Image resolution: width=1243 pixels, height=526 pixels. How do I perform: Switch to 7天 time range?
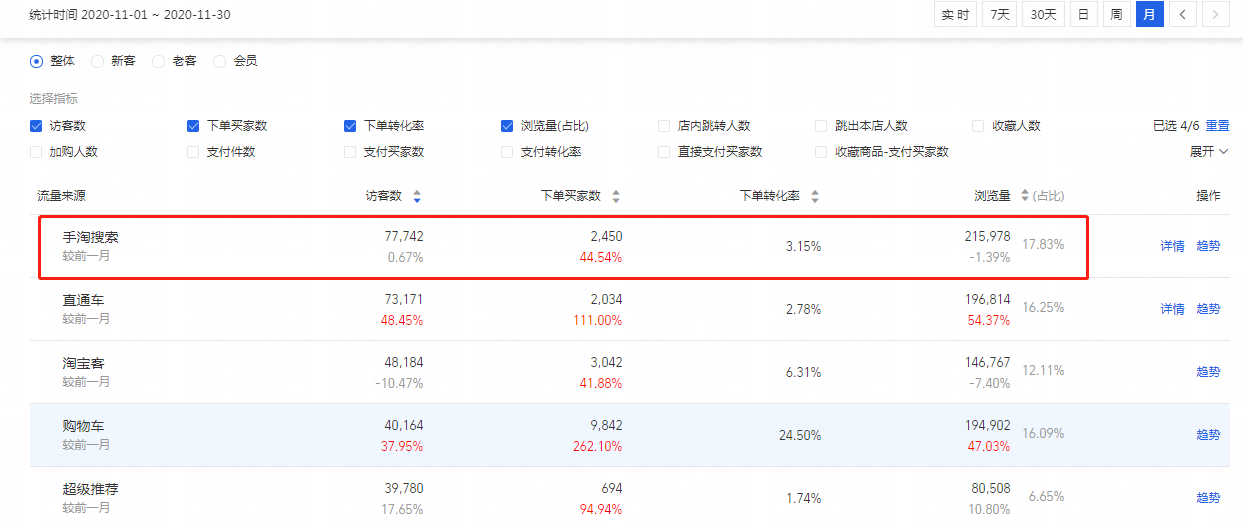(1000, 14)
